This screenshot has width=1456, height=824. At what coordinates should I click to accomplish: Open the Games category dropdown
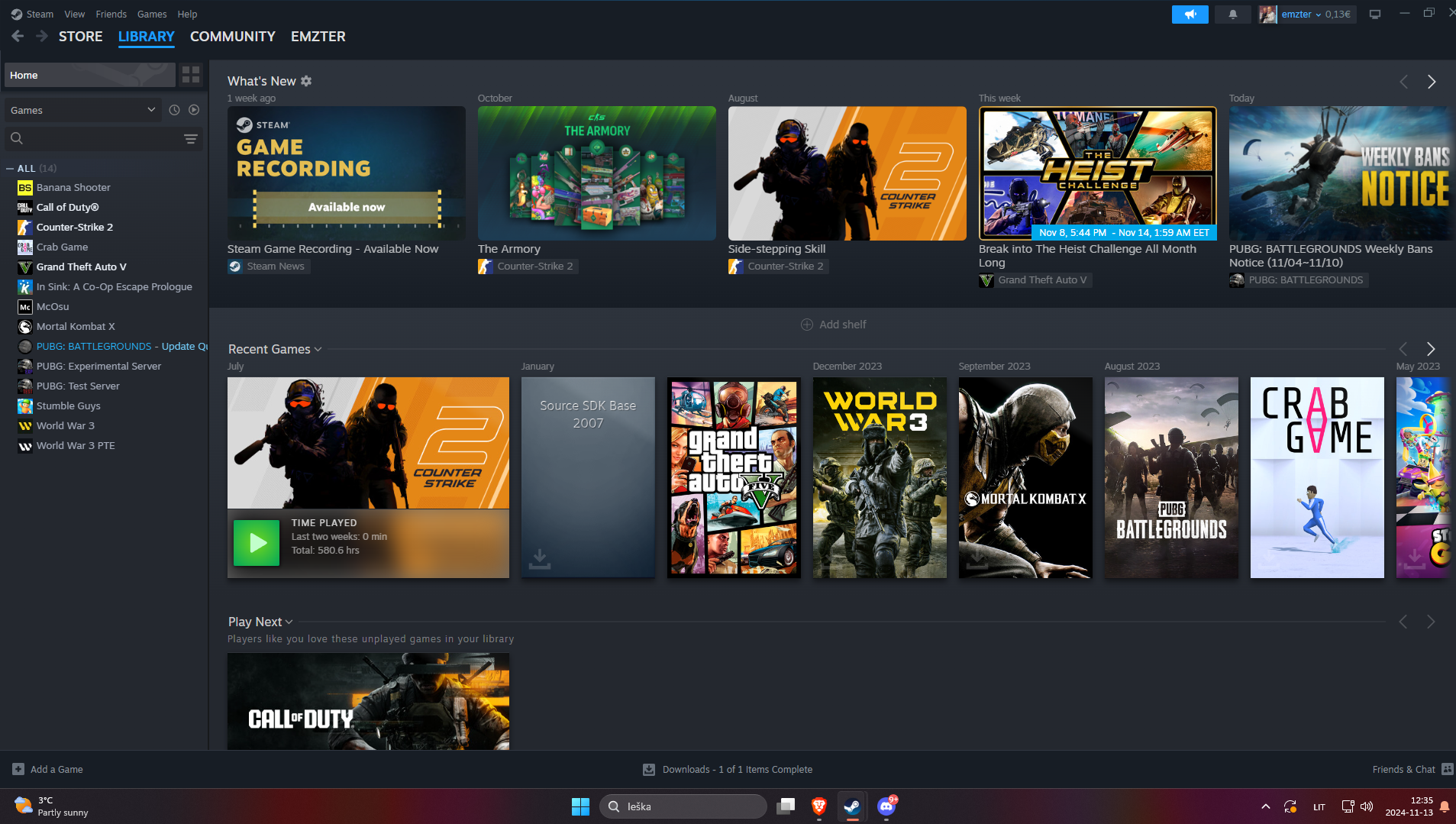[x=82, y=110]
